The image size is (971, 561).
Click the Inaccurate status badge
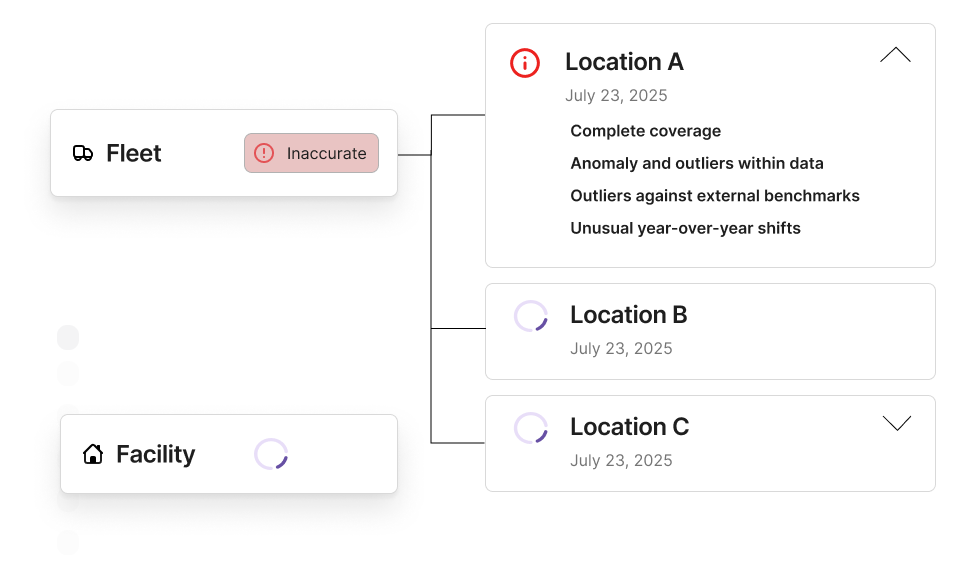311,153
